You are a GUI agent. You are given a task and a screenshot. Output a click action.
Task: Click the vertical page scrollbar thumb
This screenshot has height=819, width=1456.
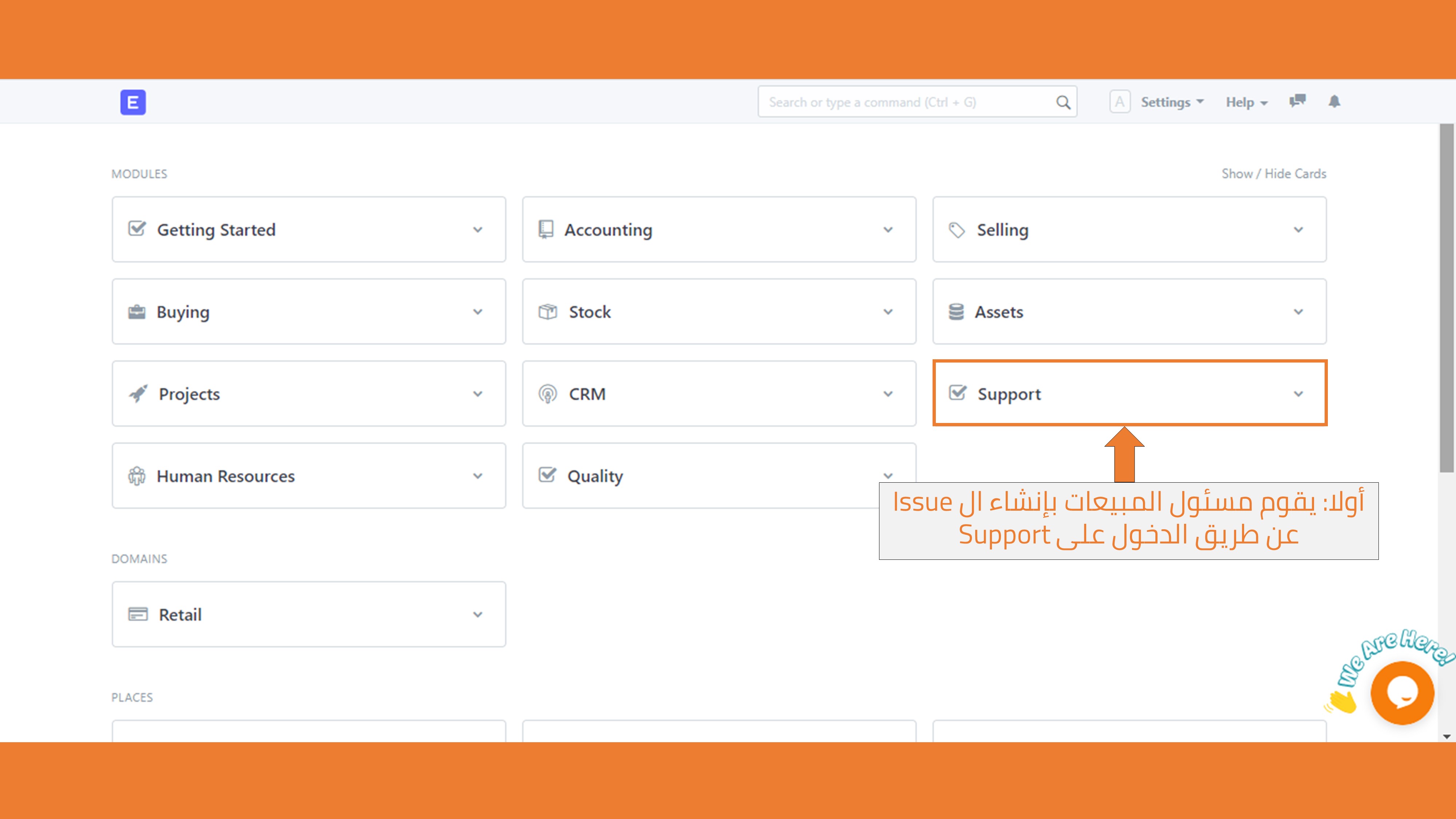pyautogui.click(x=1447, y=298)
